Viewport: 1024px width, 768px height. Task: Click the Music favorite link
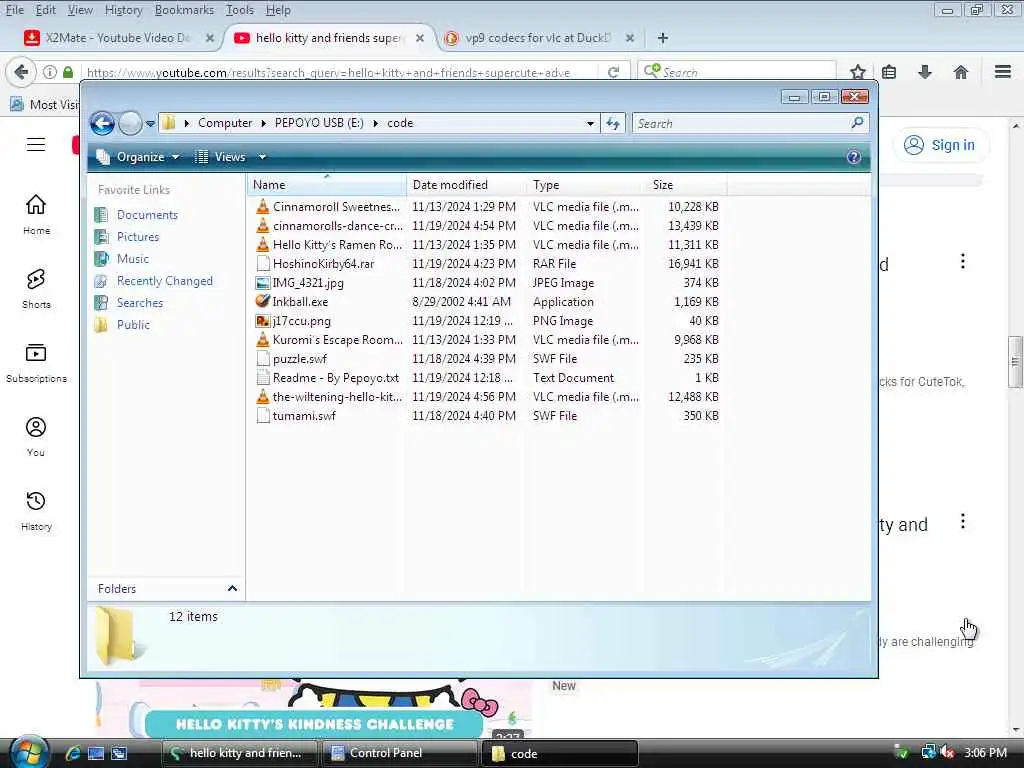point(133,259)
